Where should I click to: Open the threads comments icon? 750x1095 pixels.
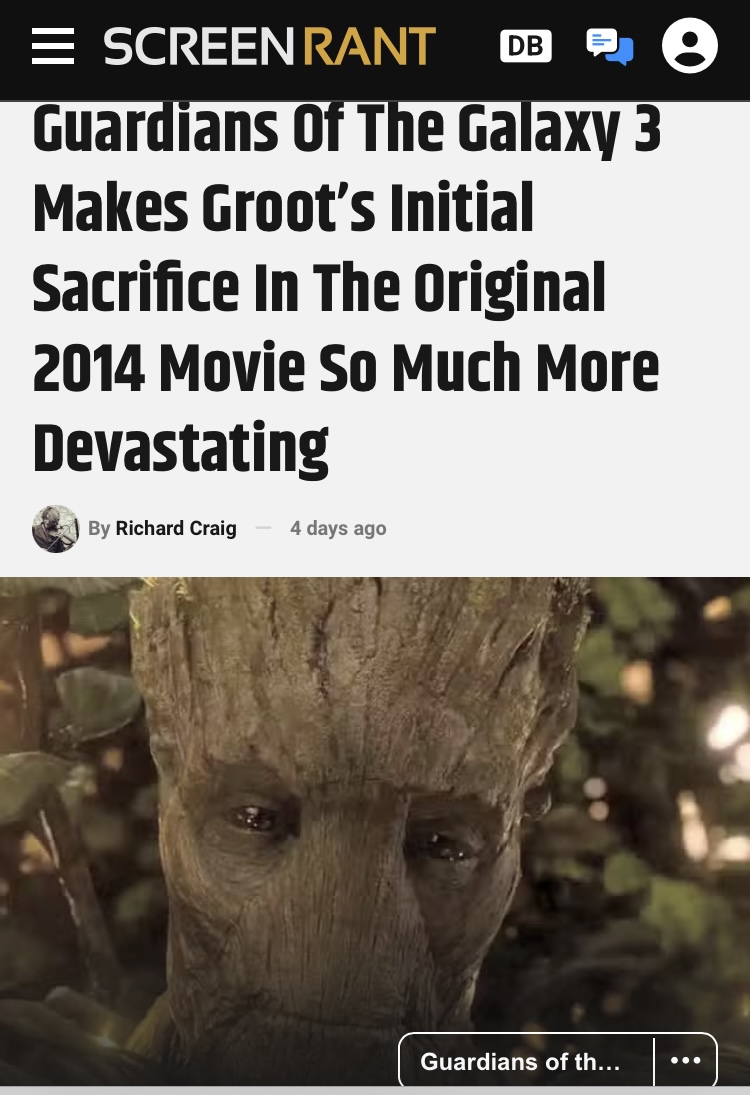tap(610, 47)
